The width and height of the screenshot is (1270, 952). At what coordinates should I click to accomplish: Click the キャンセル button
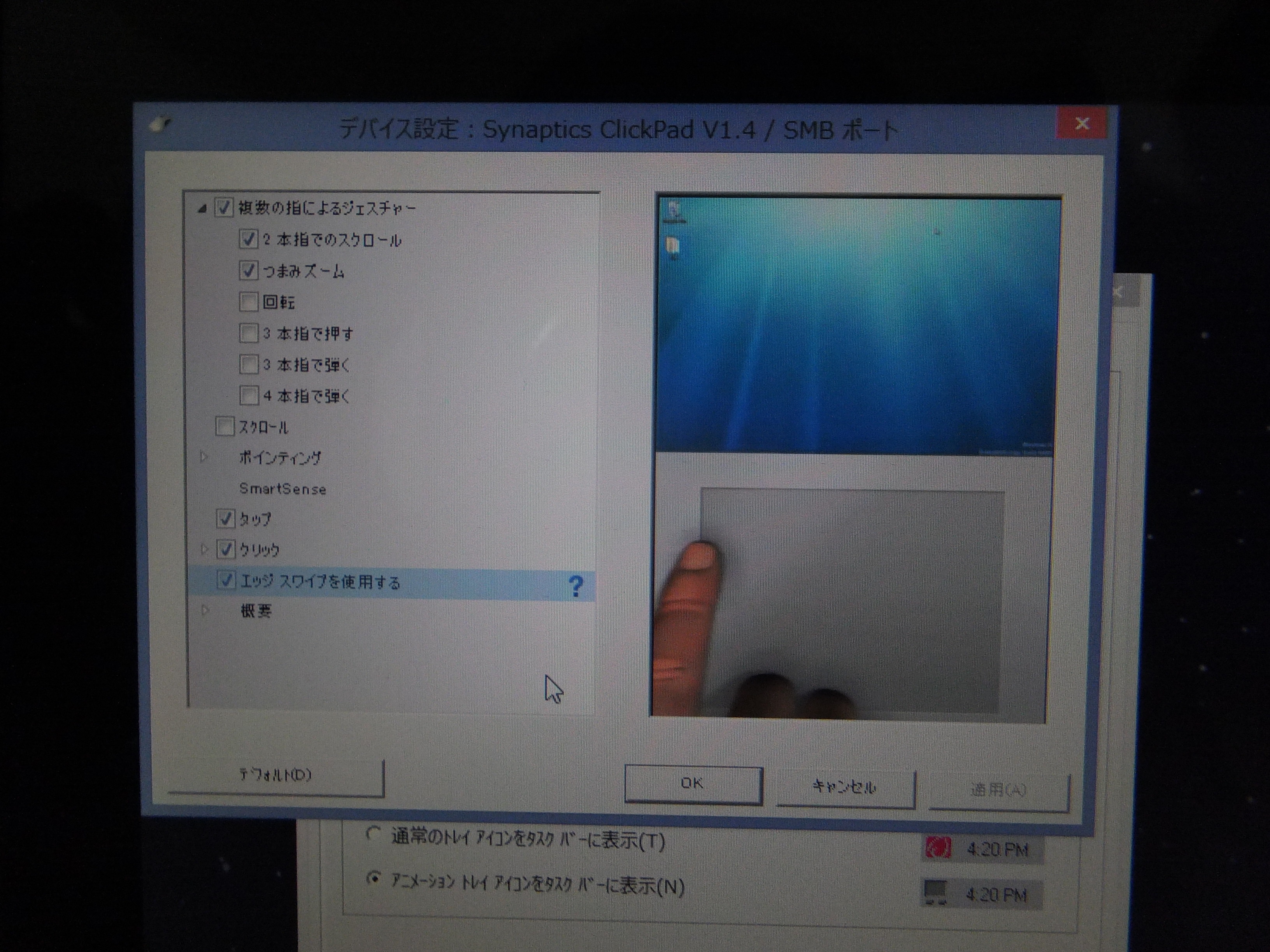point(844,787)
